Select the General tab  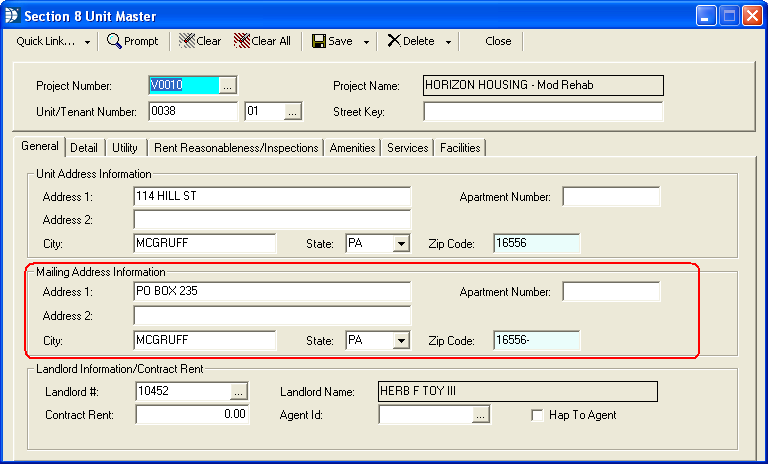click(40, 146)
